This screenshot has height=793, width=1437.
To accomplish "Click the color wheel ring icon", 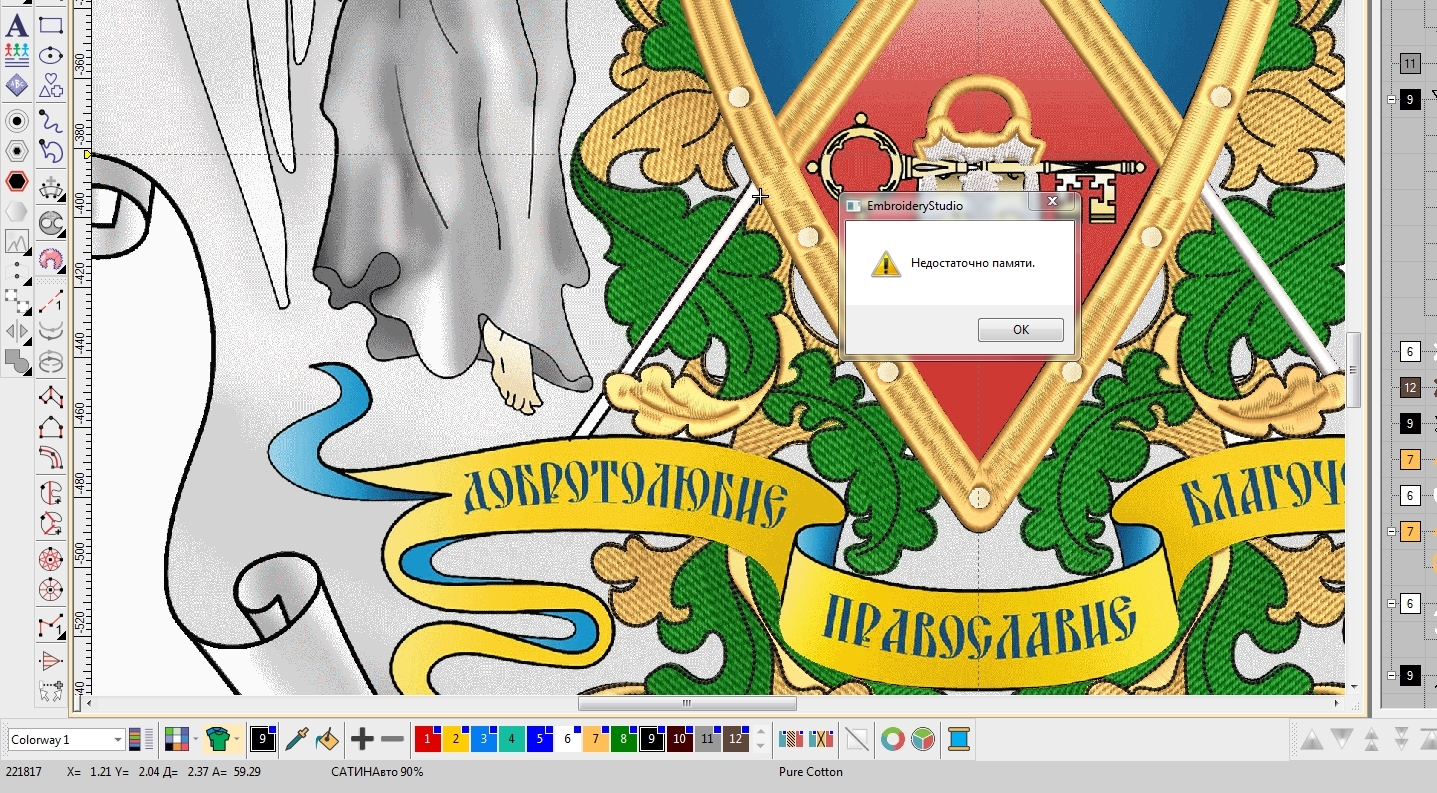I will [893, 740].
